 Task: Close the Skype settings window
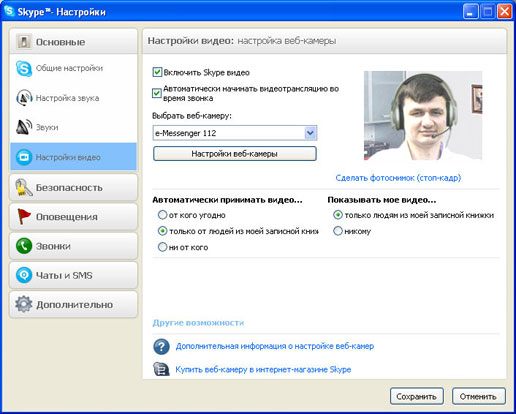point(504,11)
